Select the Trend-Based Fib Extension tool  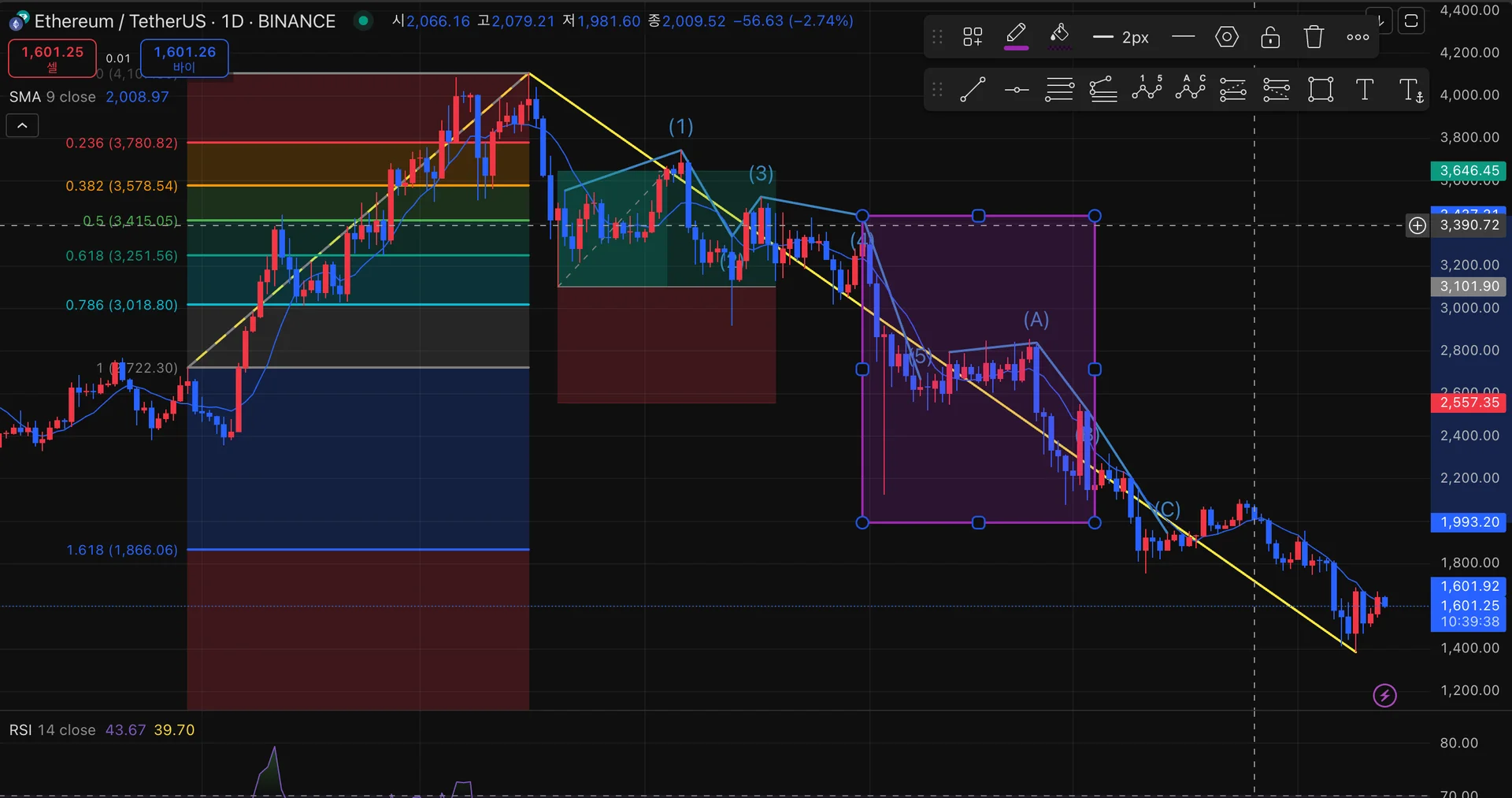click(1103, 90)
